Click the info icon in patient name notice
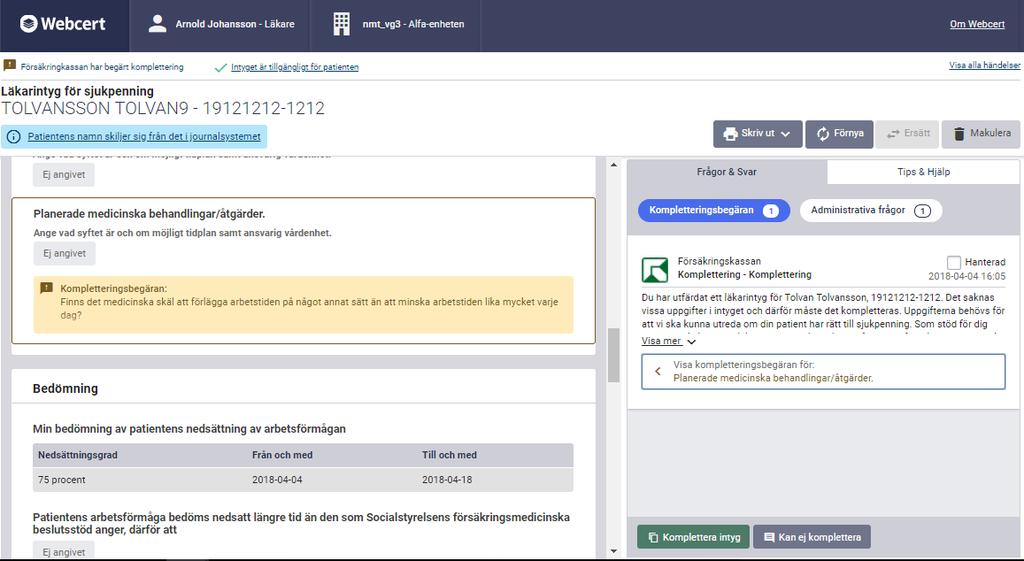Viewport: 1024px width, 561px height. pyautogui.click(x=14, y=136)
